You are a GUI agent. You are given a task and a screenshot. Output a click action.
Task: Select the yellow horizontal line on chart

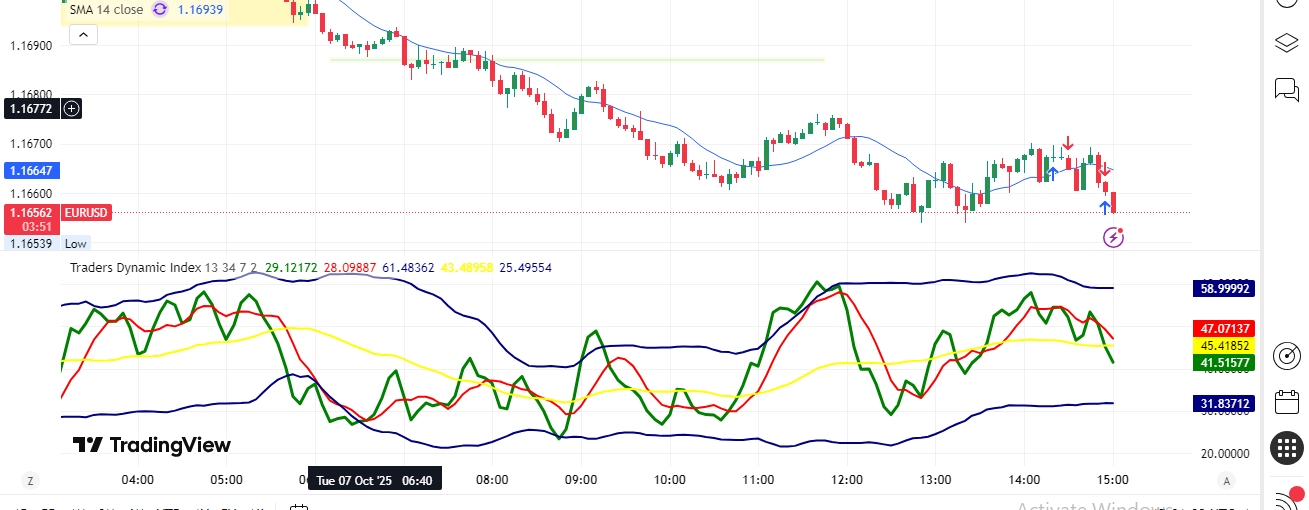(577, 60)
